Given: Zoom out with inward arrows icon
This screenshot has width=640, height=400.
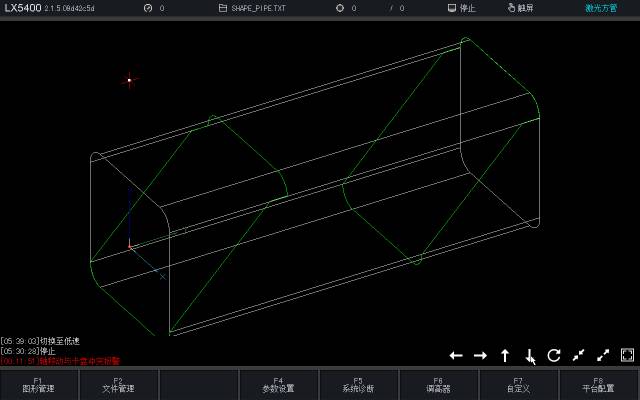Looking at the screenshot, I should coord(578,355).
